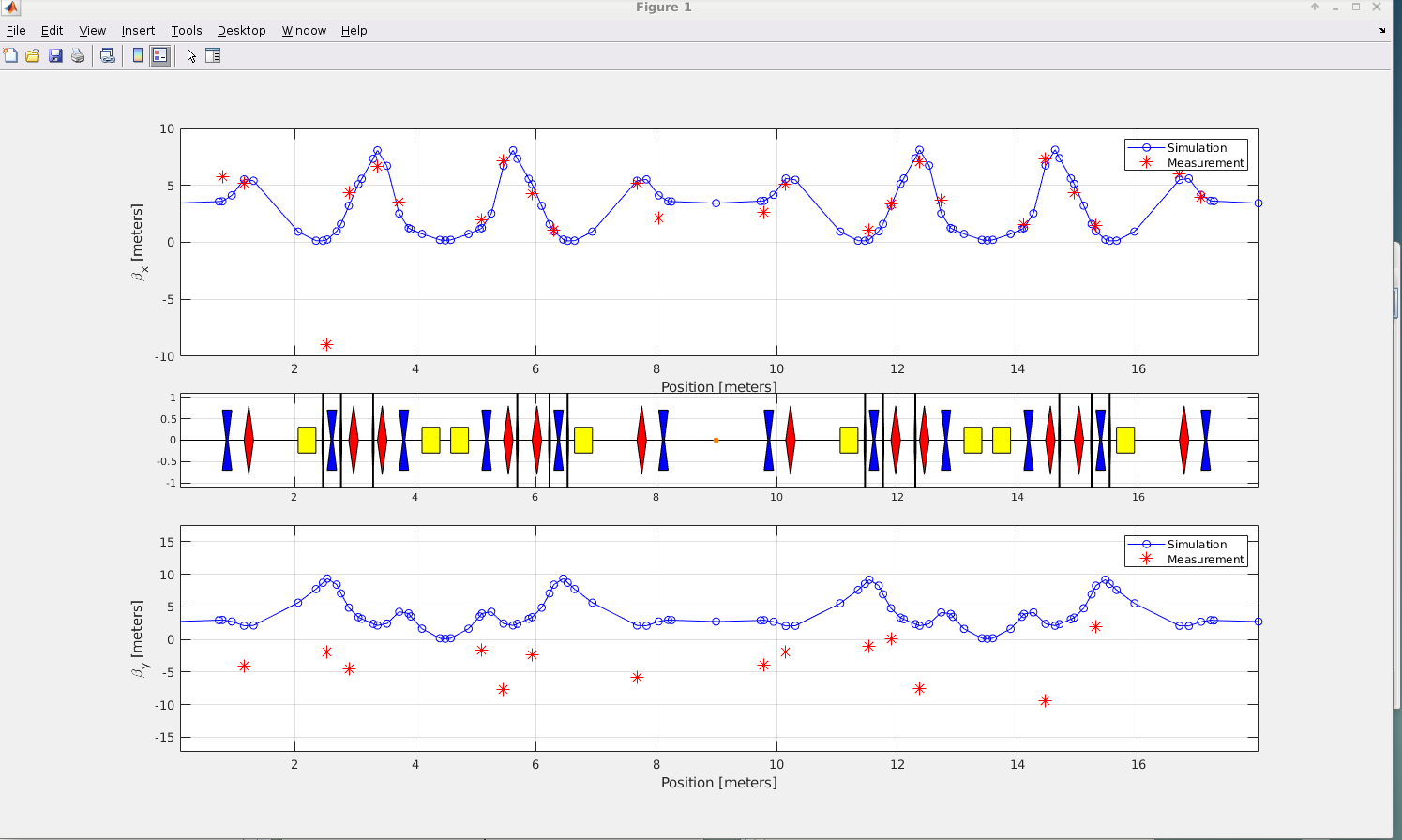Click the MATLAB logo in the title bar
This screenshot has width=1402, height=840.
(10, 7)
